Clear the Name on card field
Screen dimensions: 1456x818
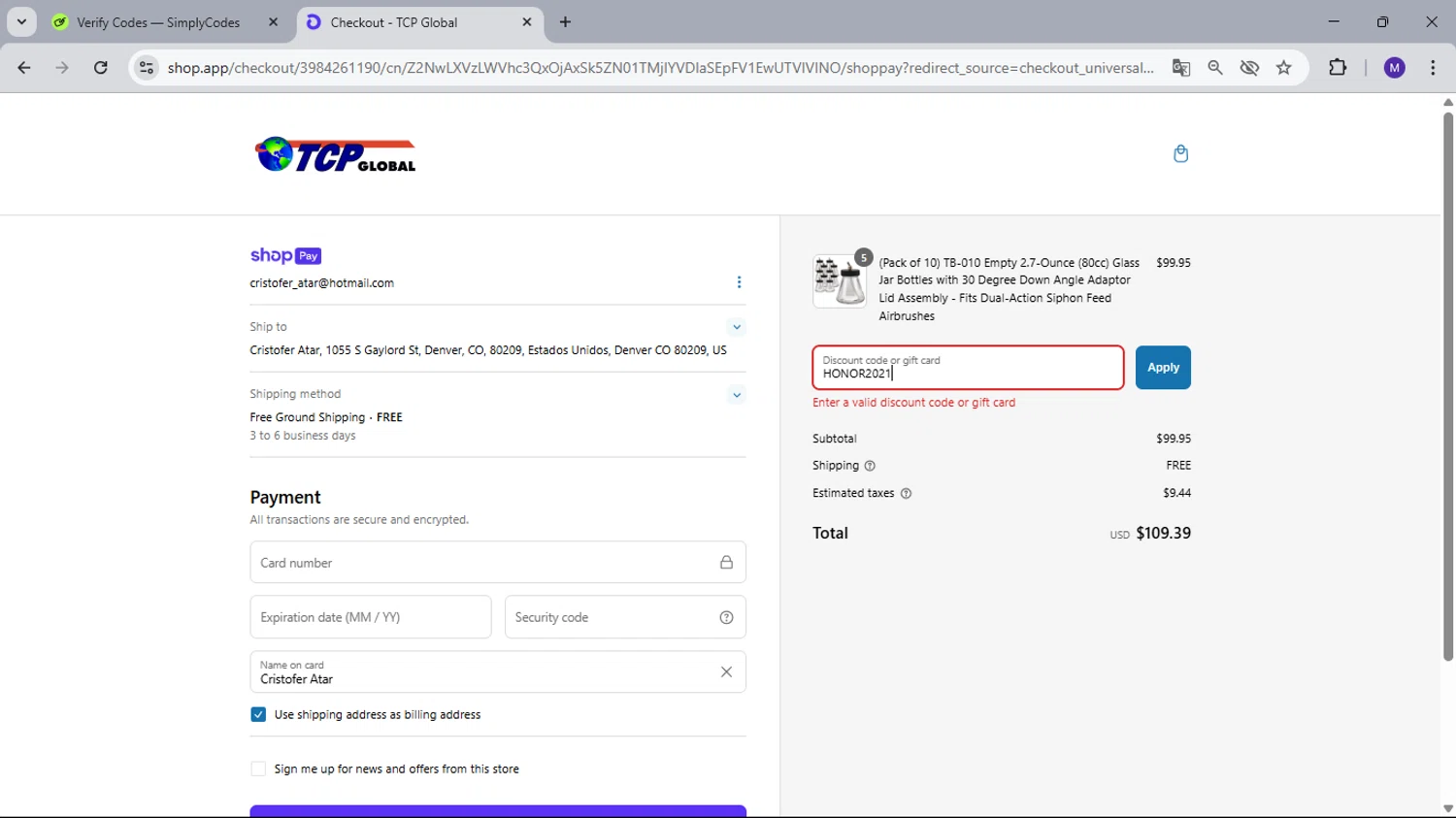pyautogui.click(x=726, y=671)
